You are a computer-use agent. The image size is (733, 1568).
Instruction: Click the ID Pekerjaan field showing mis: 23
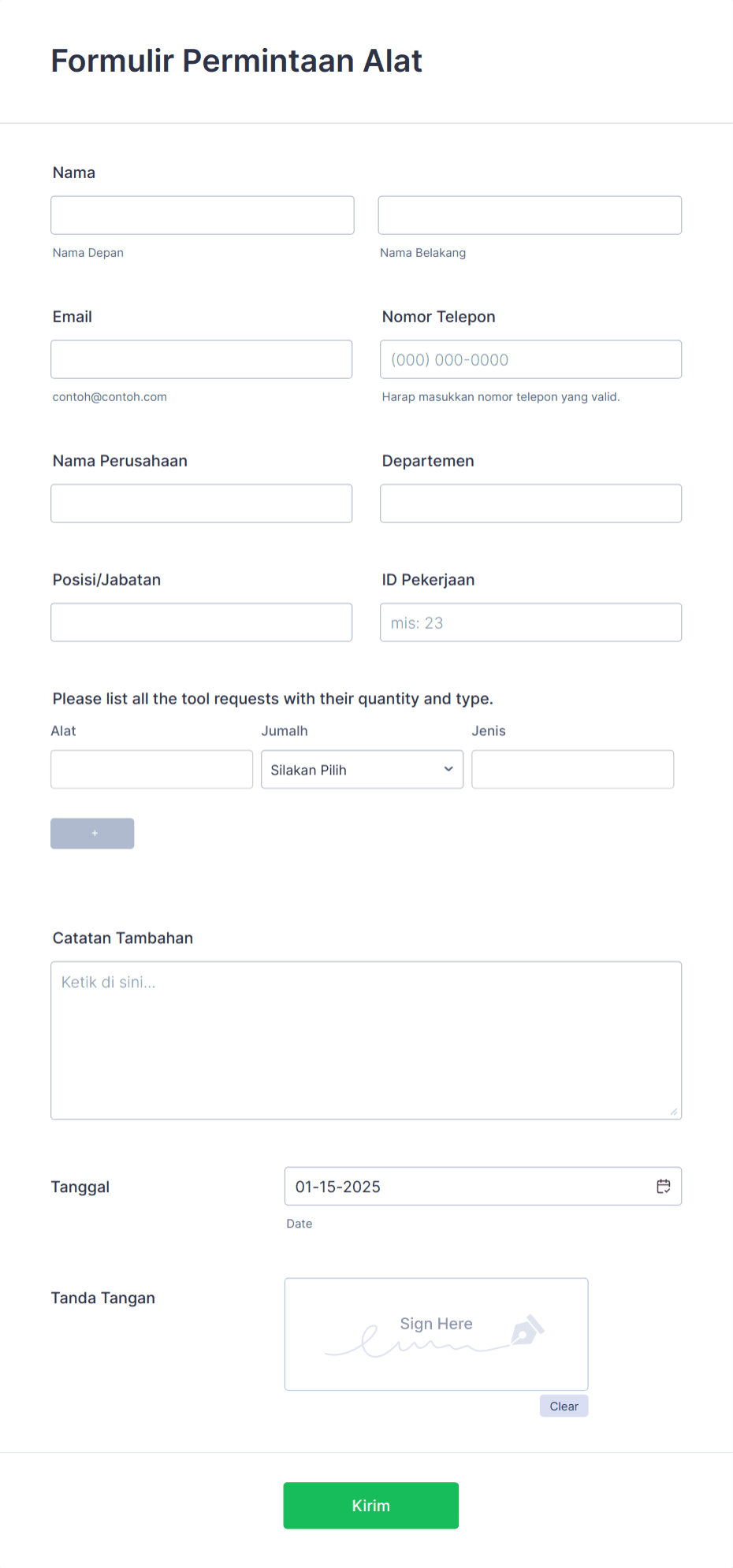530,622
